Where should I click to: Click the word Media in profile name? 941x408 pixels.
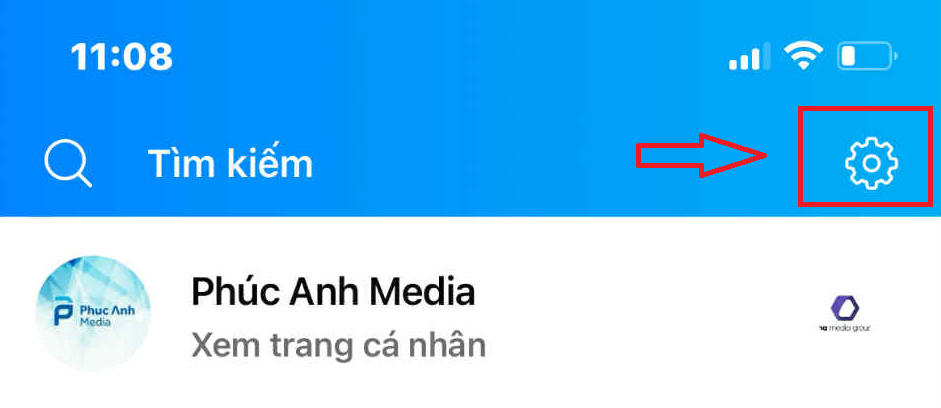point(422,292)
